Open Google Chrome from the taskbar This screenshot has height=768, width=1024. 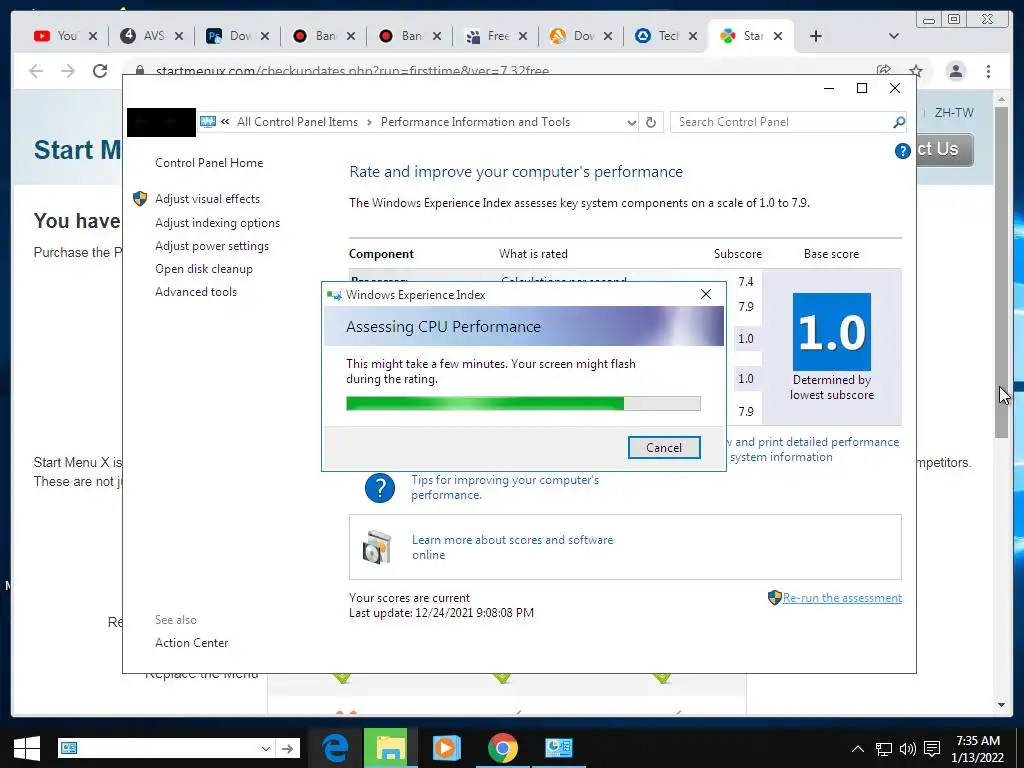[x=502, y=748]
